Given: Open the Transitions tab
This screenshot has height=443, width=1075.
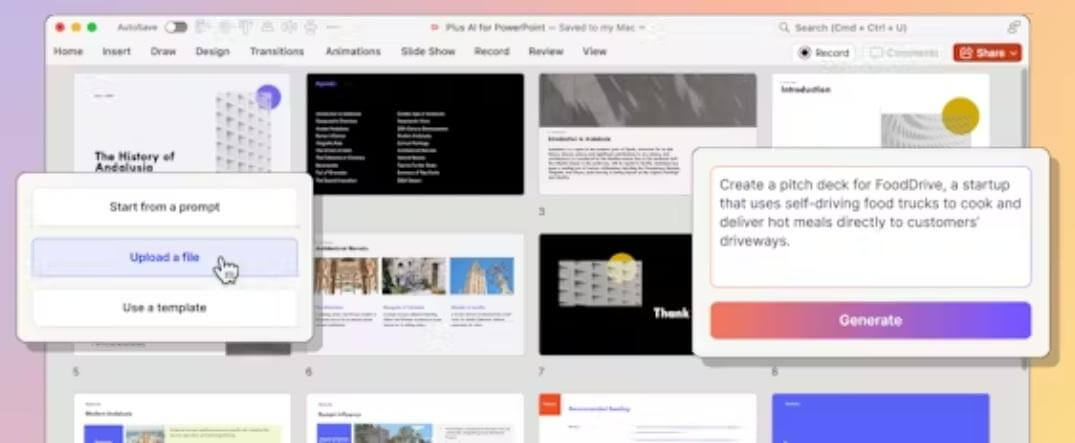Looking at the screenshot, I should (277, 51).
